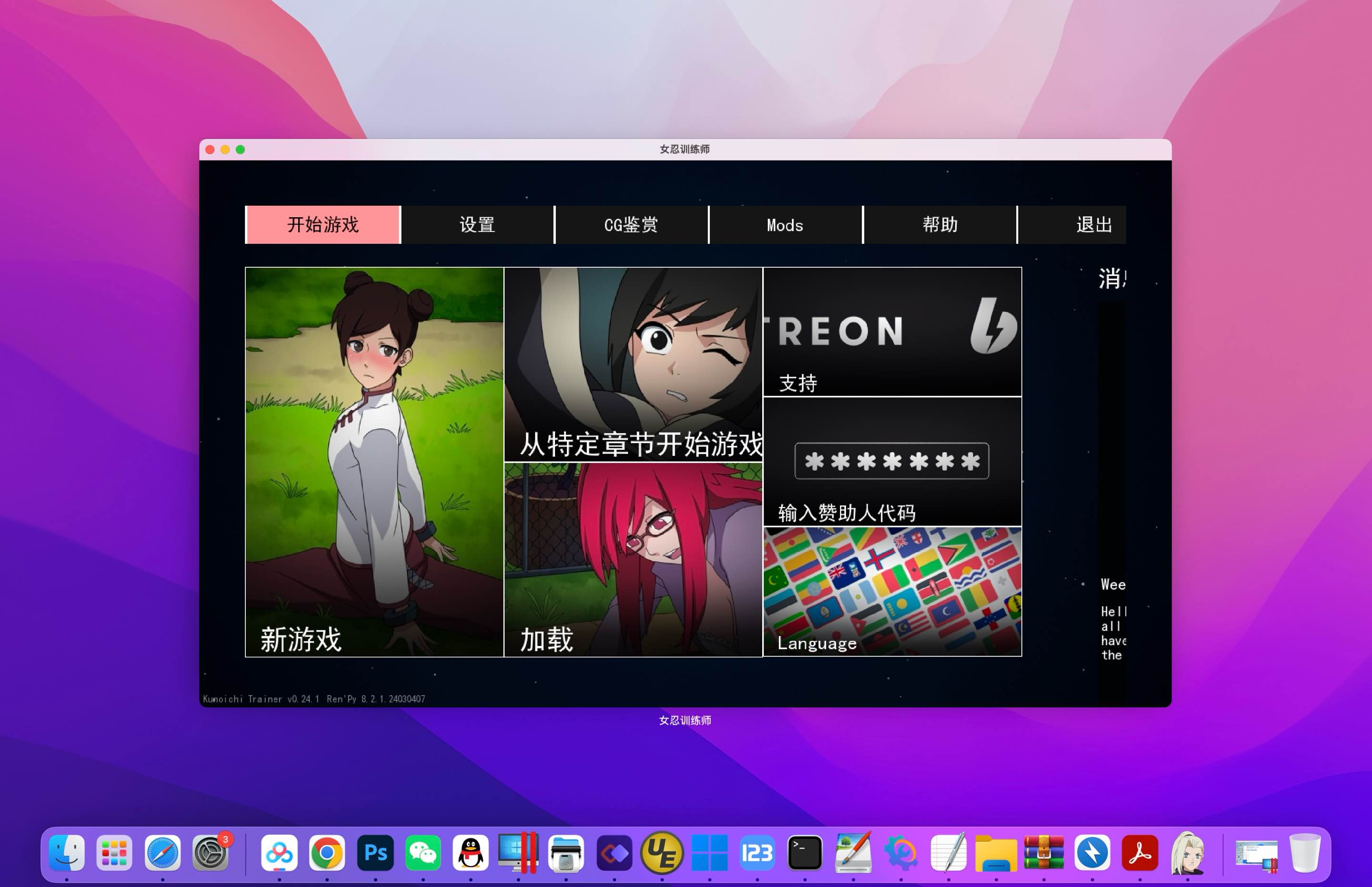The width and height of the screenshot is (1372, 887).
Task: Click the Kunoichi Trainer version text
Action: (x=314, y=699)
